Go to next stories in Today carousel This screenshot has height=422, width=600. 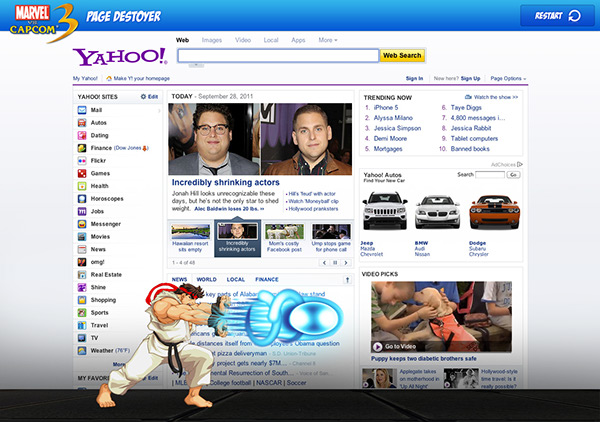click(x=346, y=263)
